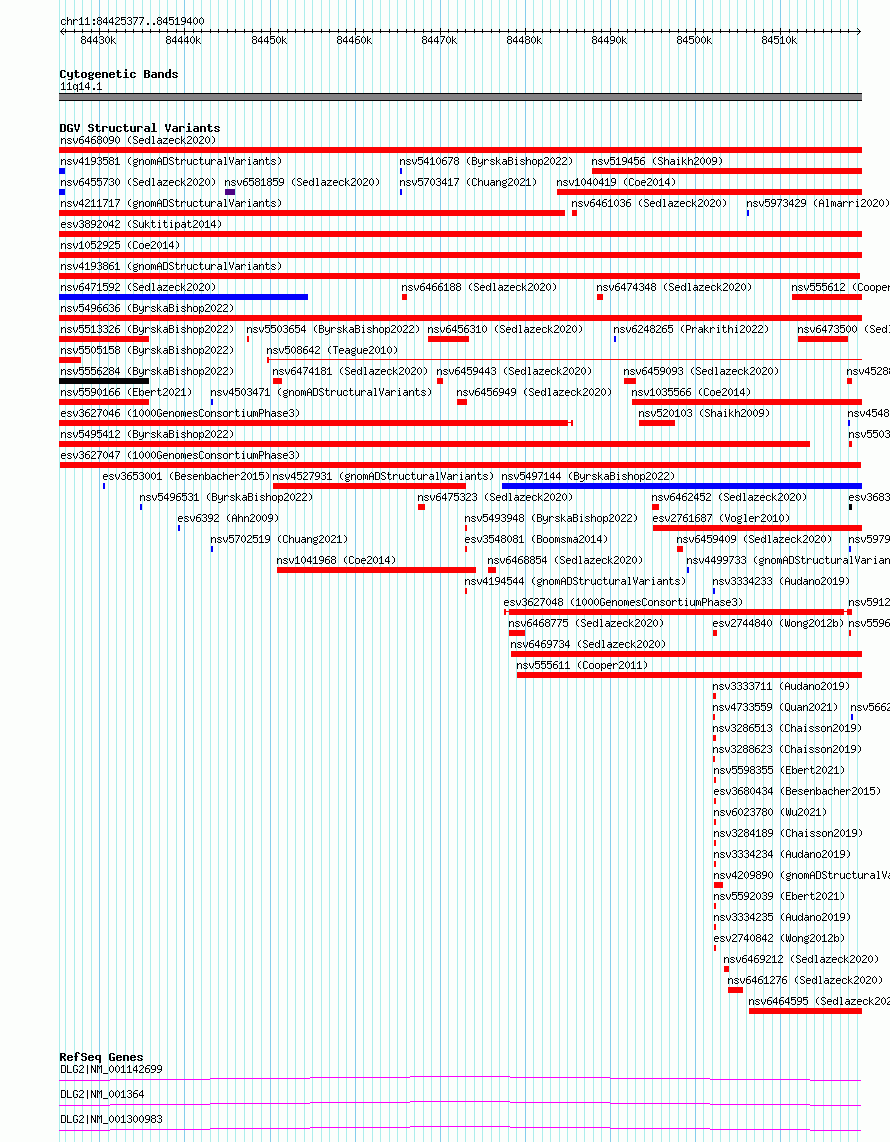Click variant esv3653001 (Besenbacher2015)

pos(186,477)
